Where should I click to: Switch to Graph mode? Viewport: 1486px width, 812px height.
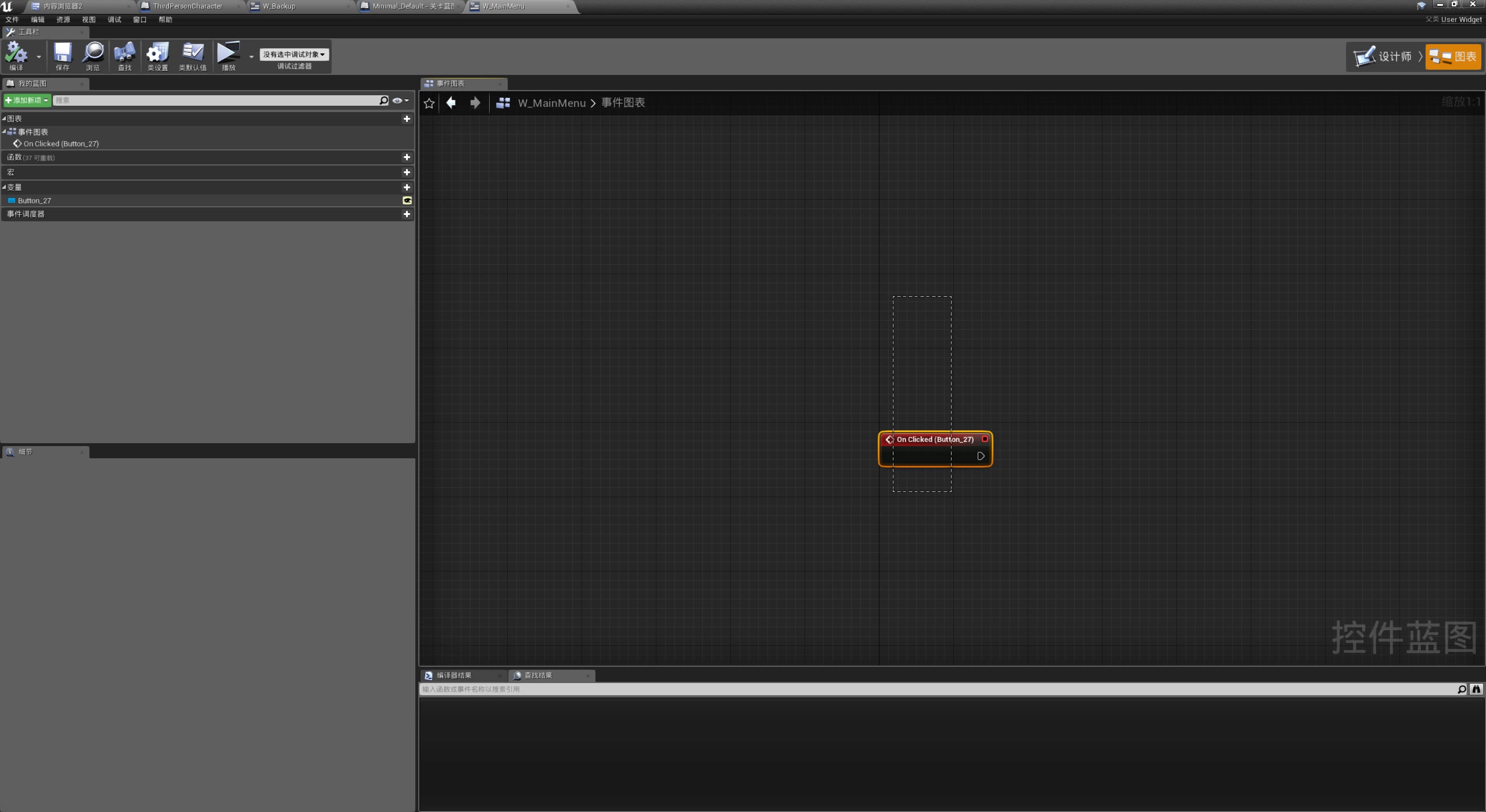[1453, 56]
